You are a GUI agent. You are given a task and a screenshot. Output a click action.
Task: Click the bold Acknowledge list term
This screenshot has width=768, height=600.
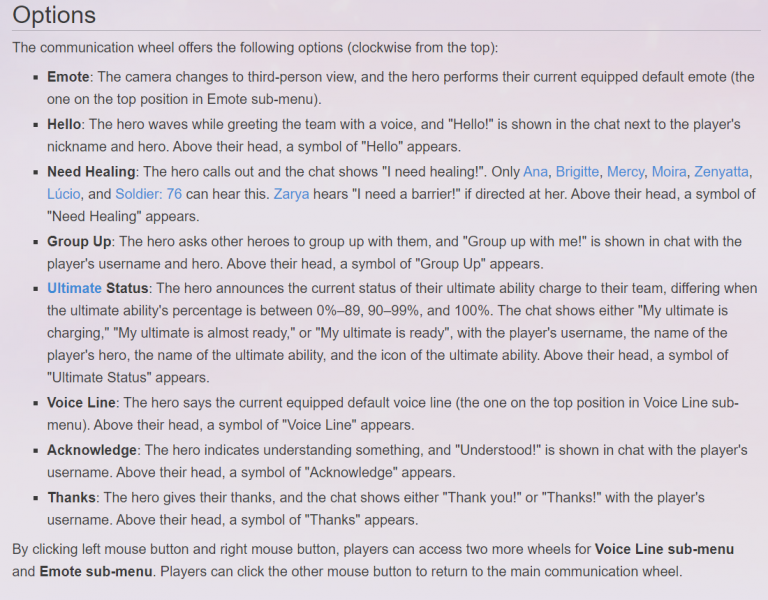coord(92,450)
